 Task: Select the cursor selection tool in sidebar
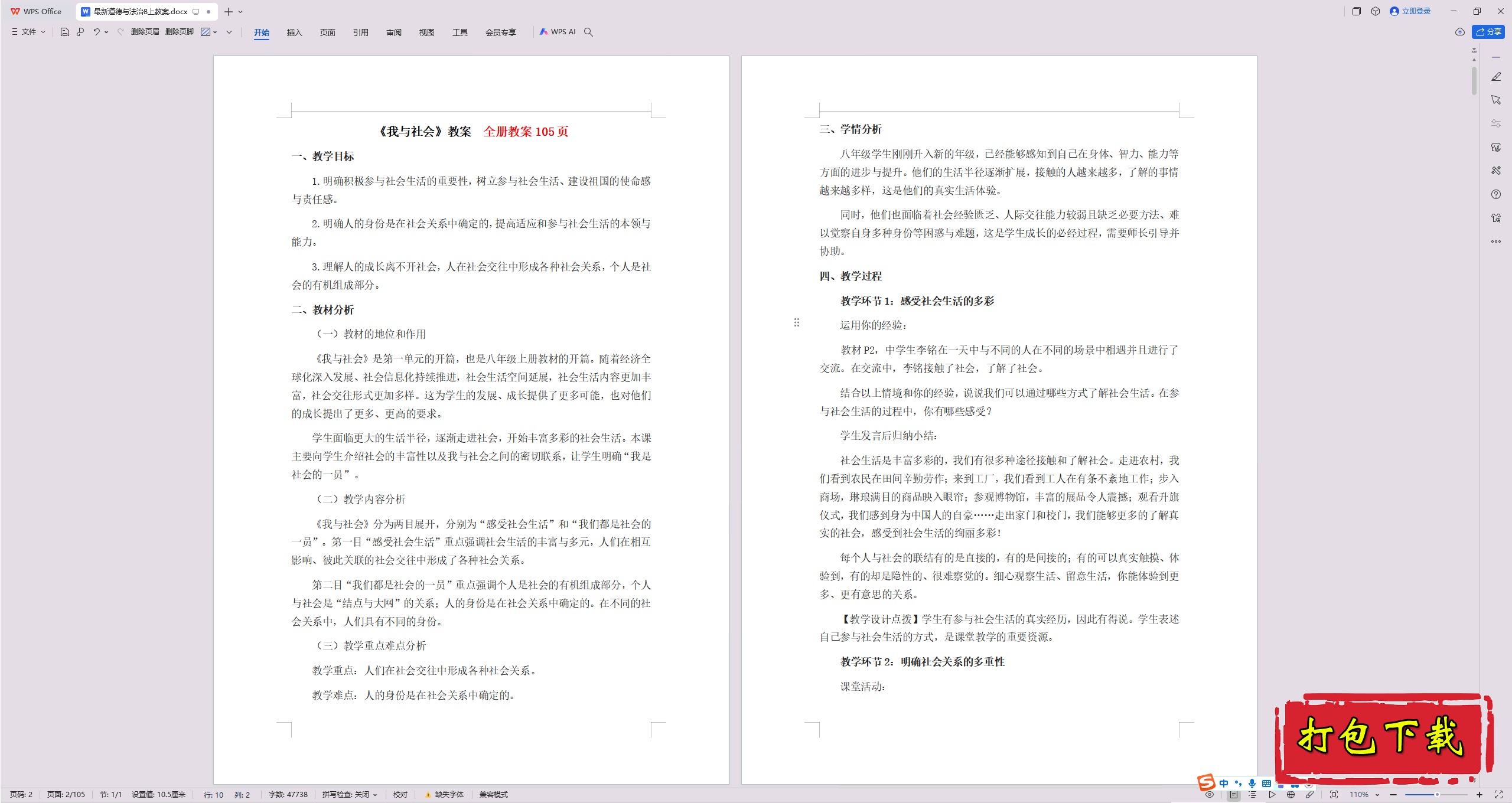(x=1495, y=100)
